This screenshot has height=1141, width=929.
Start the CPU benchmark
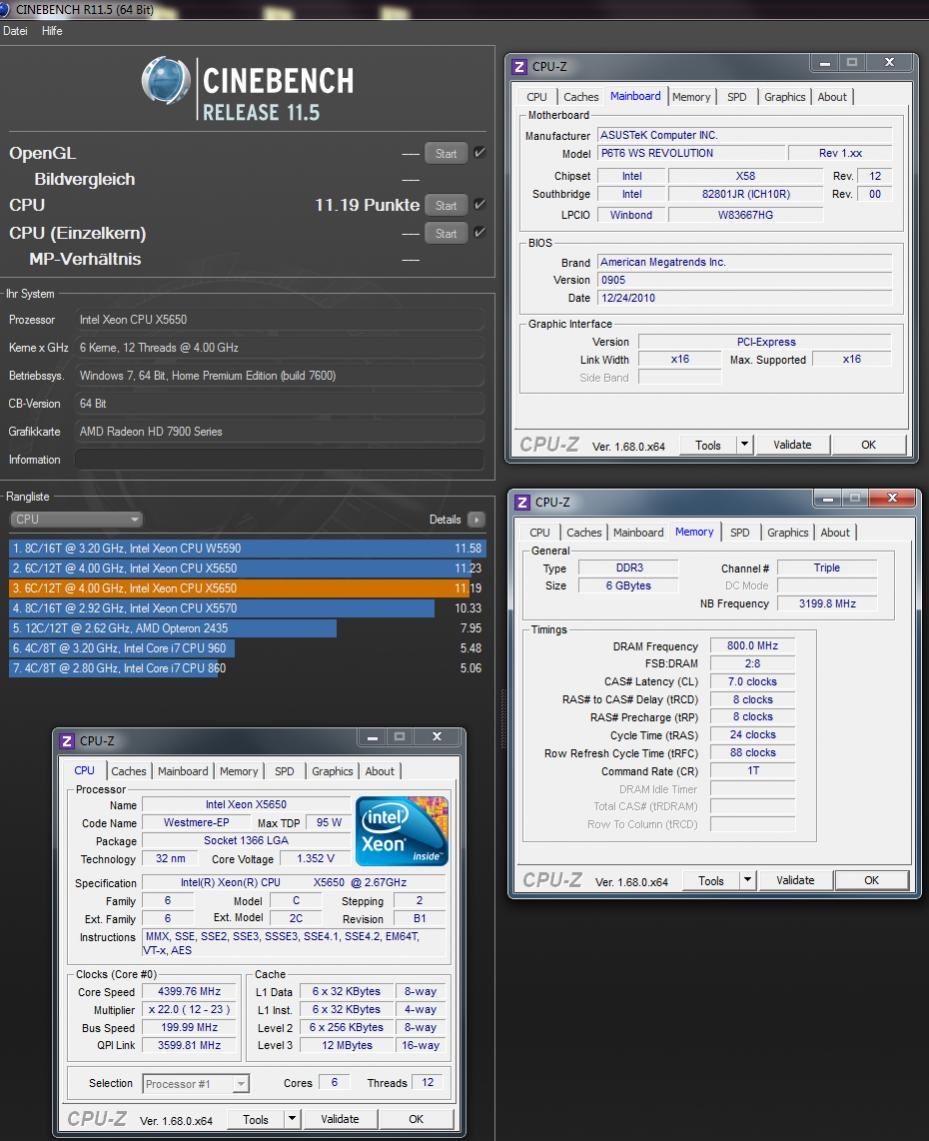click(x=446, y=205)
